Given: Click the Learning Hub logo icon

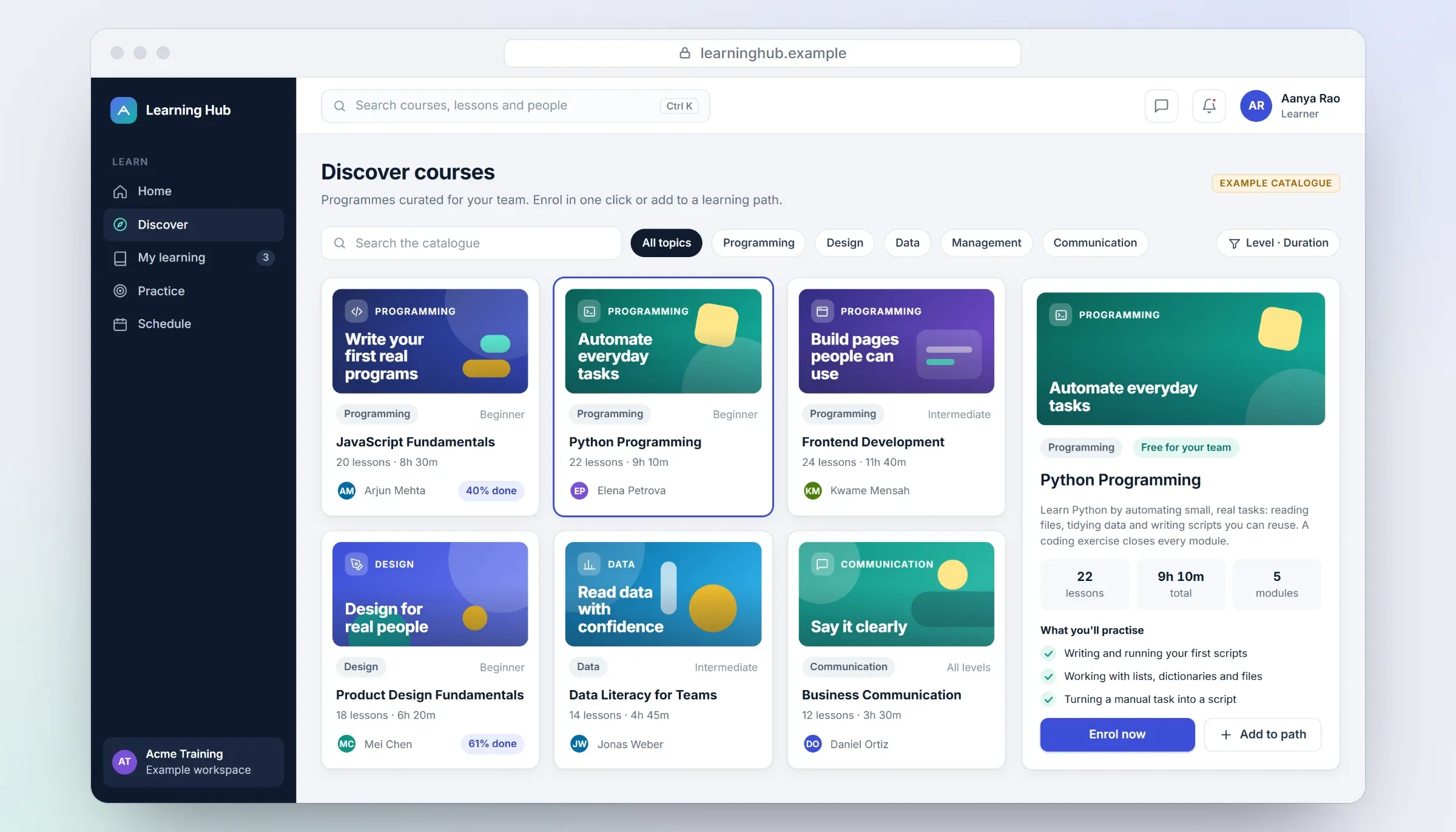Looking at the screenshot, I should point(124,110).
